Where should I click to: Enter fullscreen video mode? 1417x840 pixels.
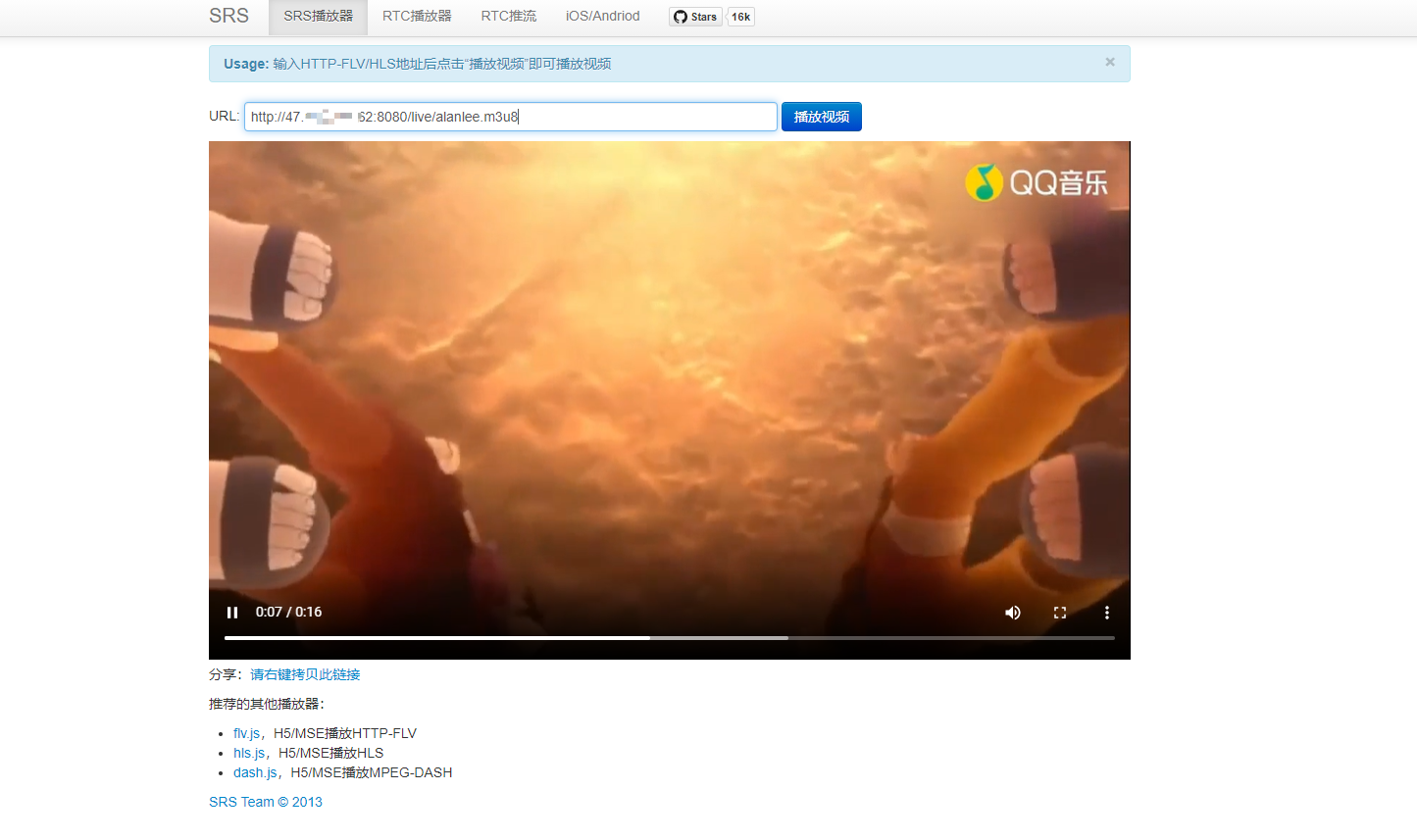tap(1060, 613)
